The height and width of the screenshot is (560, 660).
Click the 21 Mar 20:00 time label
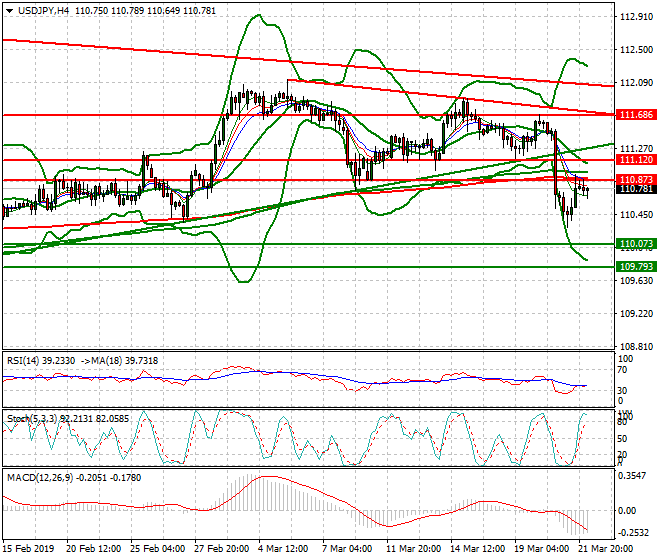pyautogui.click(x=605, y=549)
